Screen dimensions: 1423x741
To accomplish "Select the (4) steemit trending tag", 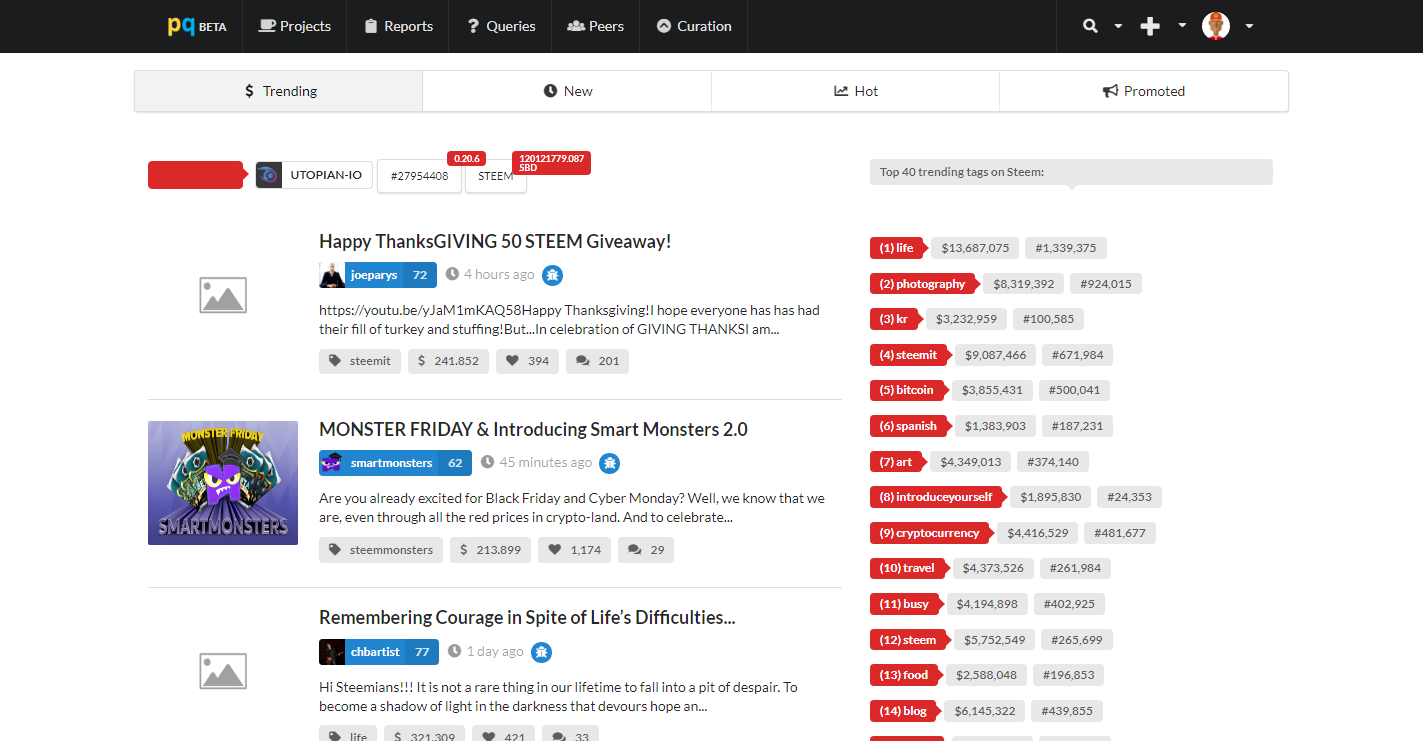I will (x=910, y=355).
